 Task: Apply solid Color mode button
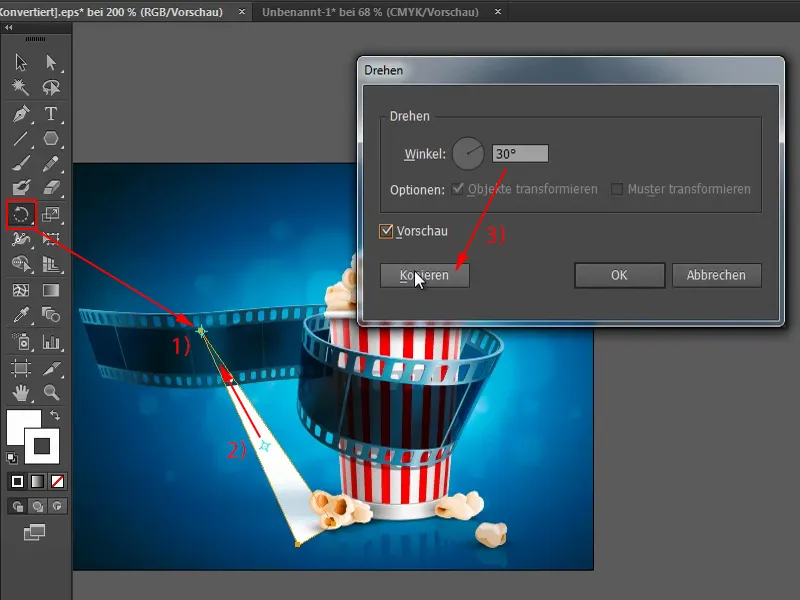tap(17, 481)
